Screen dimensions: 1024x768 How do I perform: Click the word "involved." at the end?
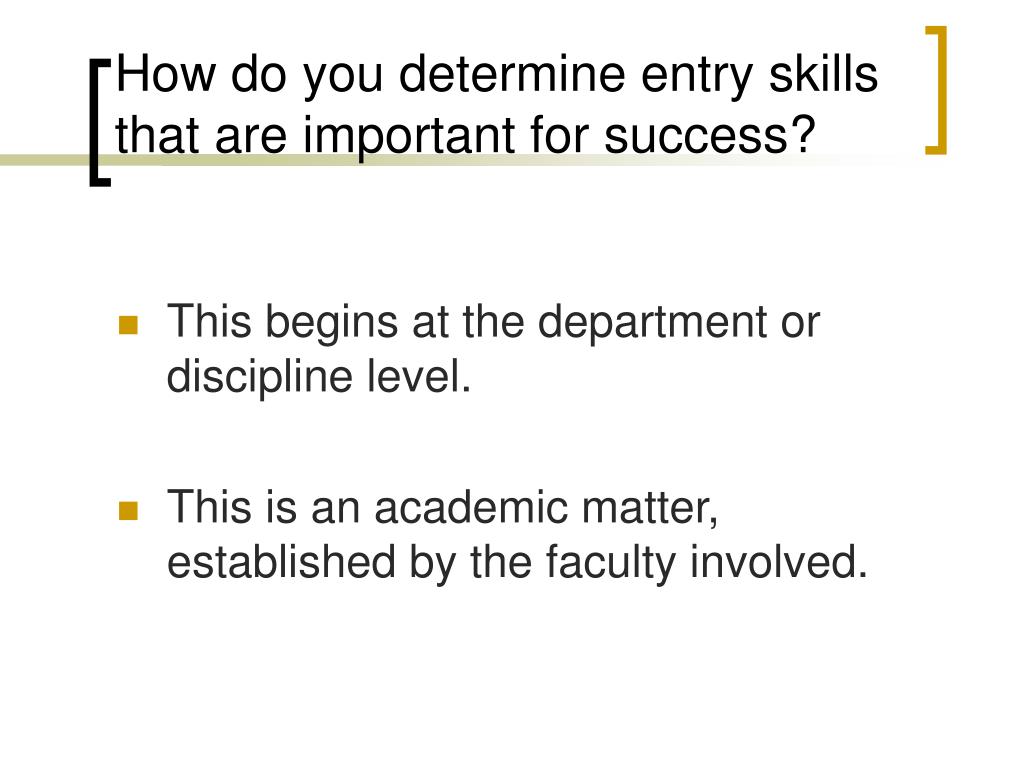[778, 563]
